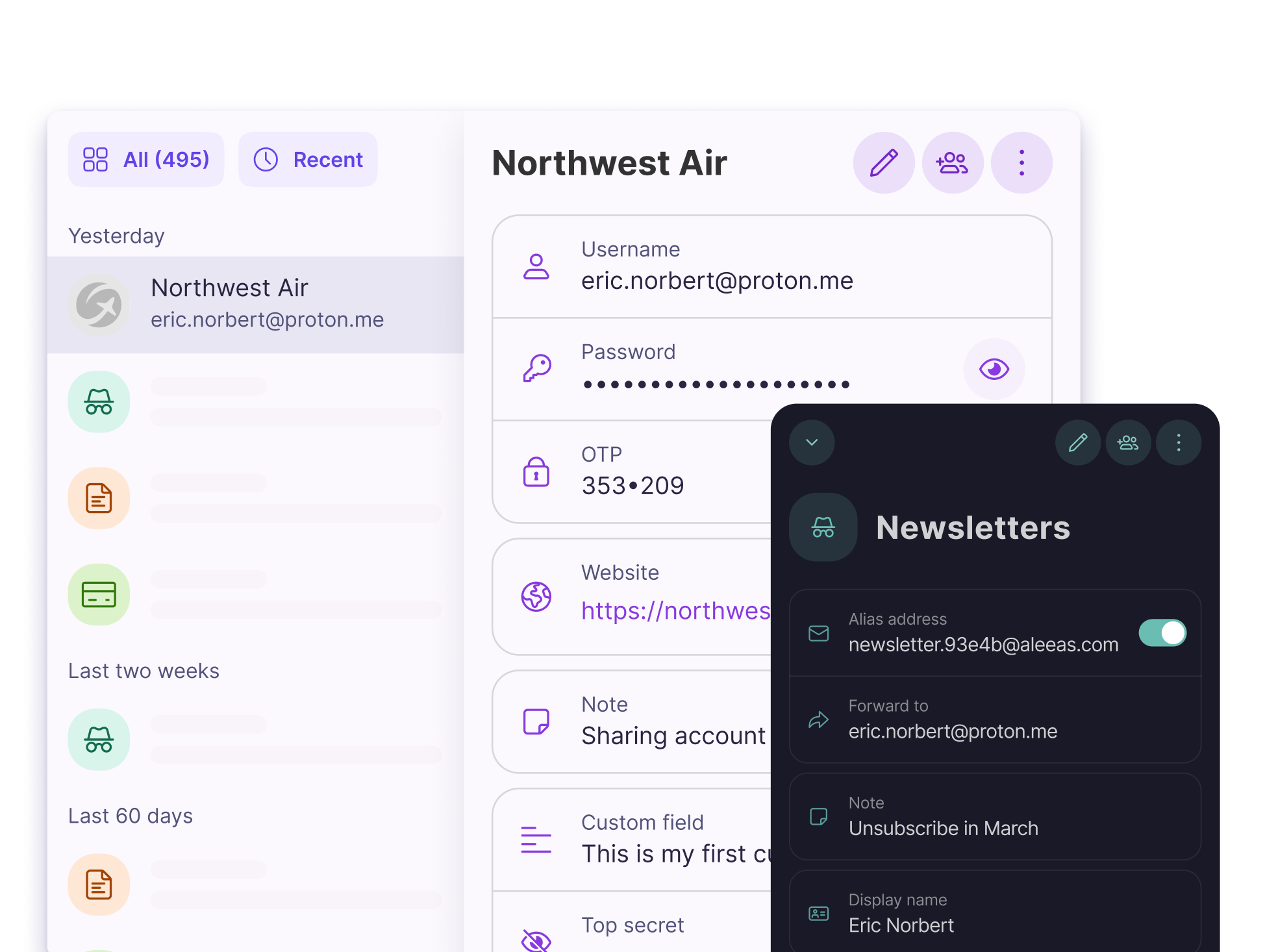Viewport: 1265px width, 952px height.
Task: Click the envelope icon by Alias address
Action: coord(818,633)
